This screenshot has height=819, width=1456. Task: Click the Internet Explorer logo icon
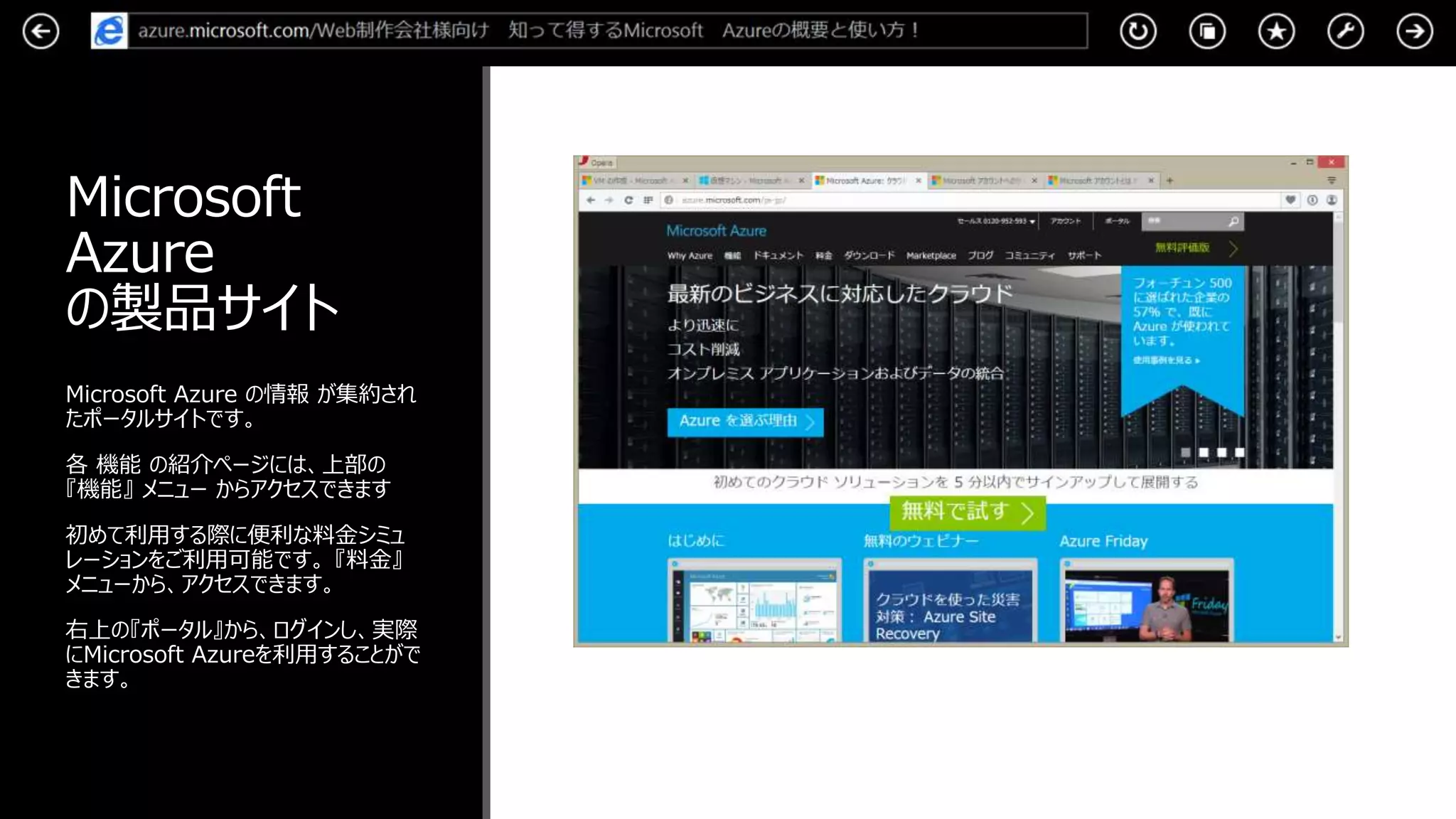click(109, 31)
